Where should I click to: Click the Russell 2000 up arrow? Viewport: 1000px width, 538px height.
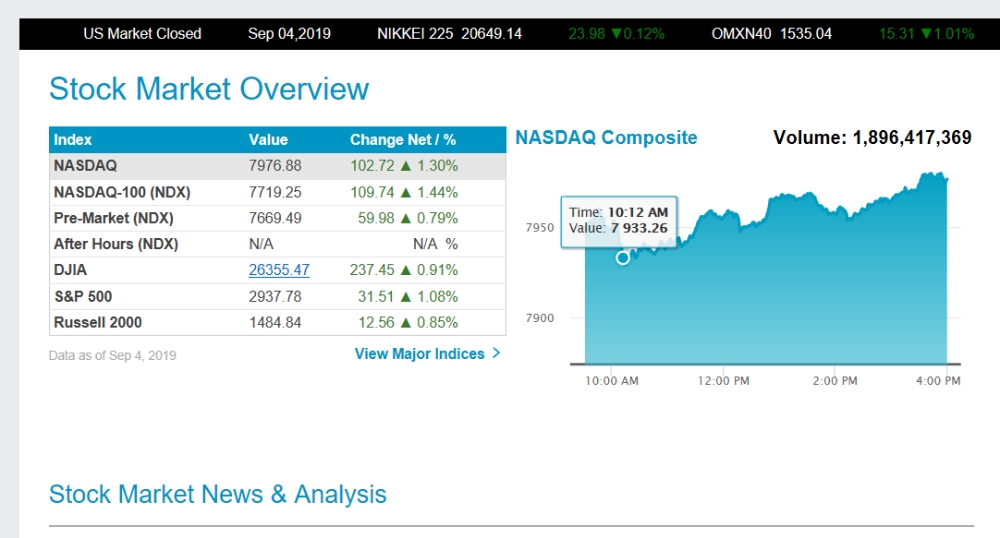pyautogui.click(x=404, y=323)
